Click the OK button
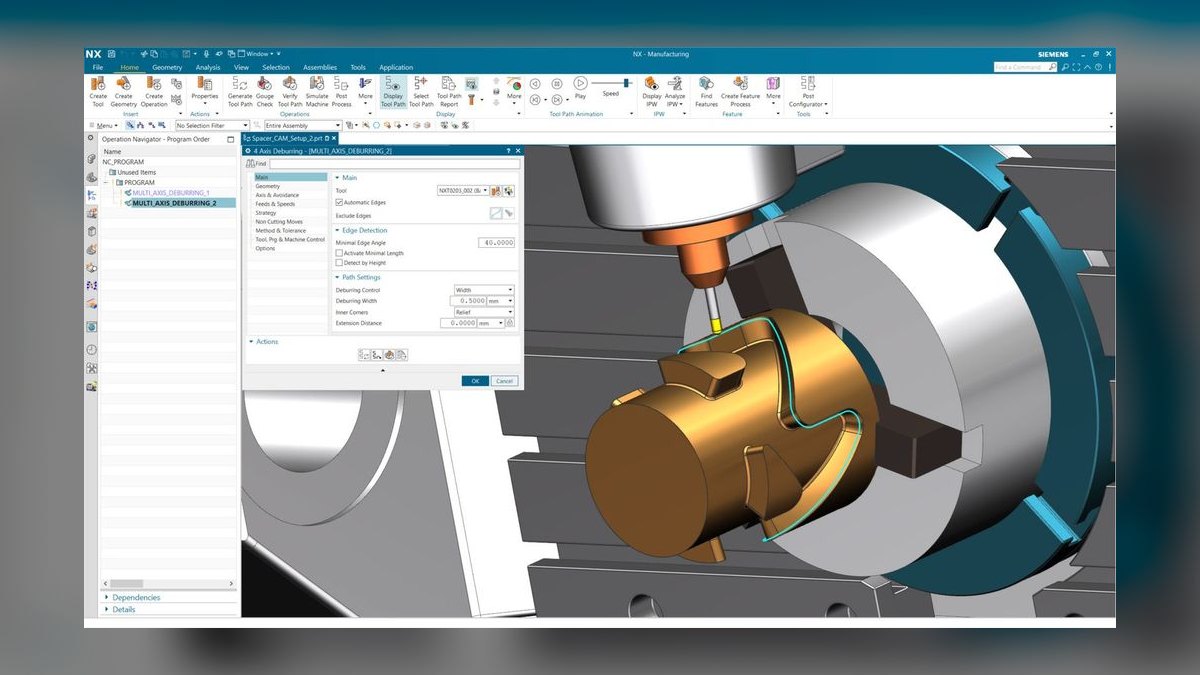This screenshot has height=675, width=1200. point(475,381)
